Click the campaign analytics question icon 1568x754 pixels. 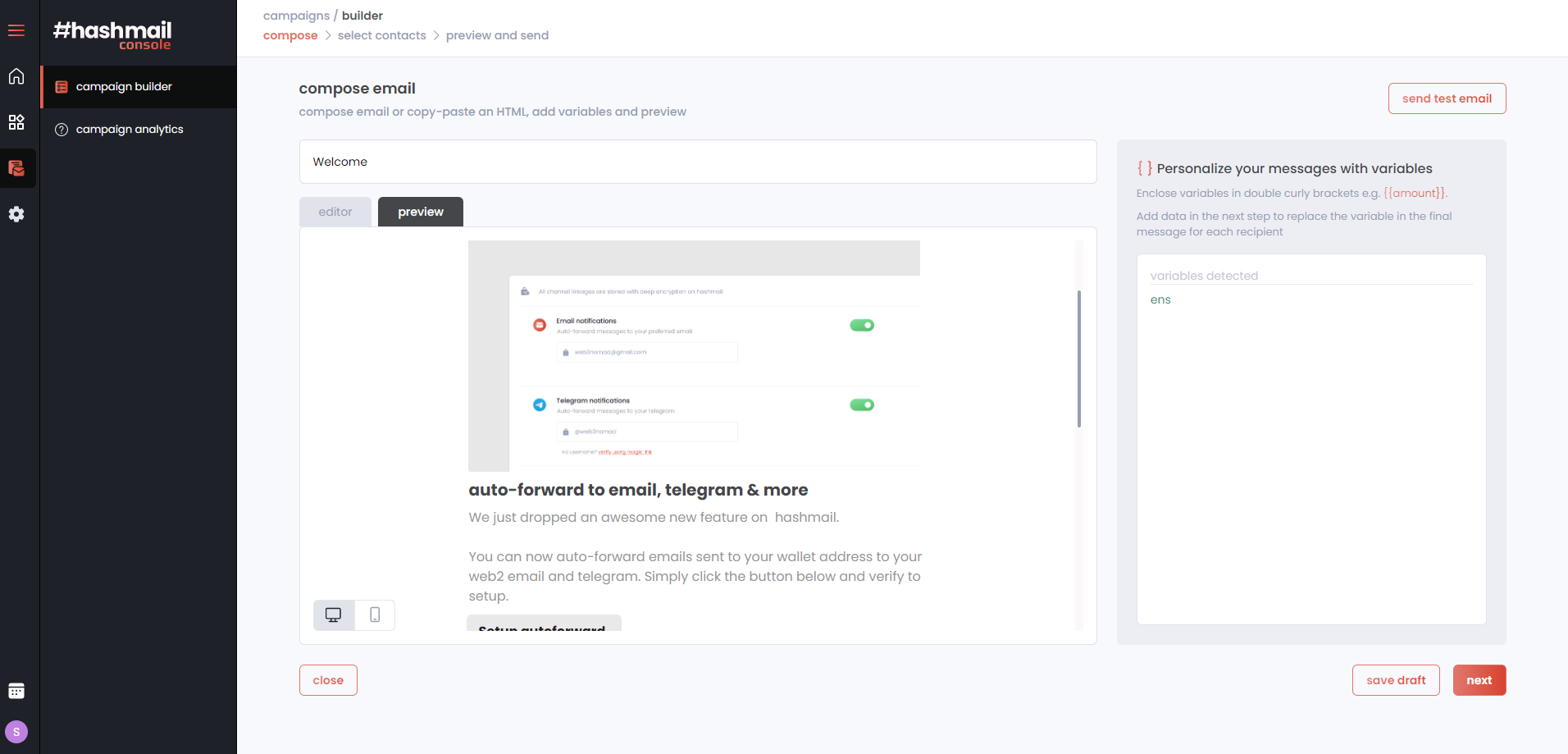[x=62, y=130]
